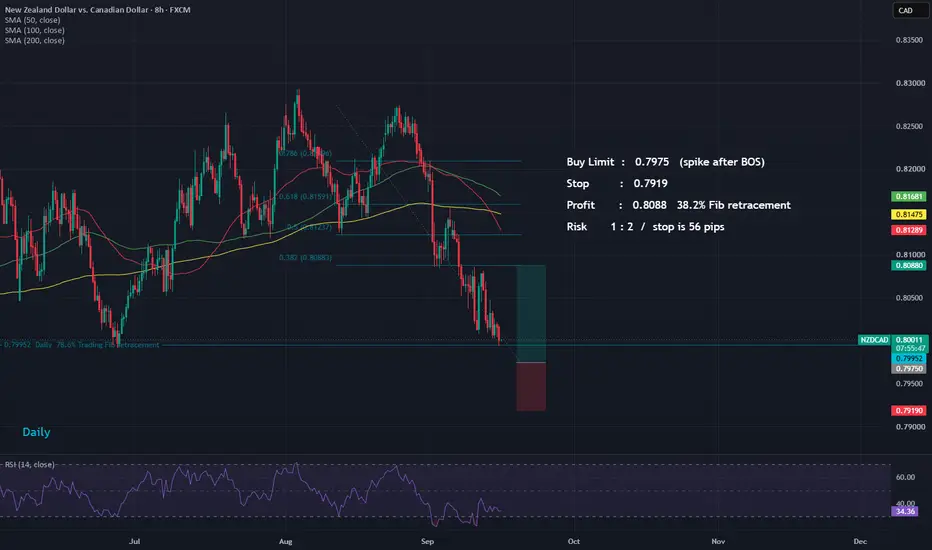The height and width of the screenshot is (550, 932).
Task: Click the Nov label on time axis
Action: click(x=718, y=541)
